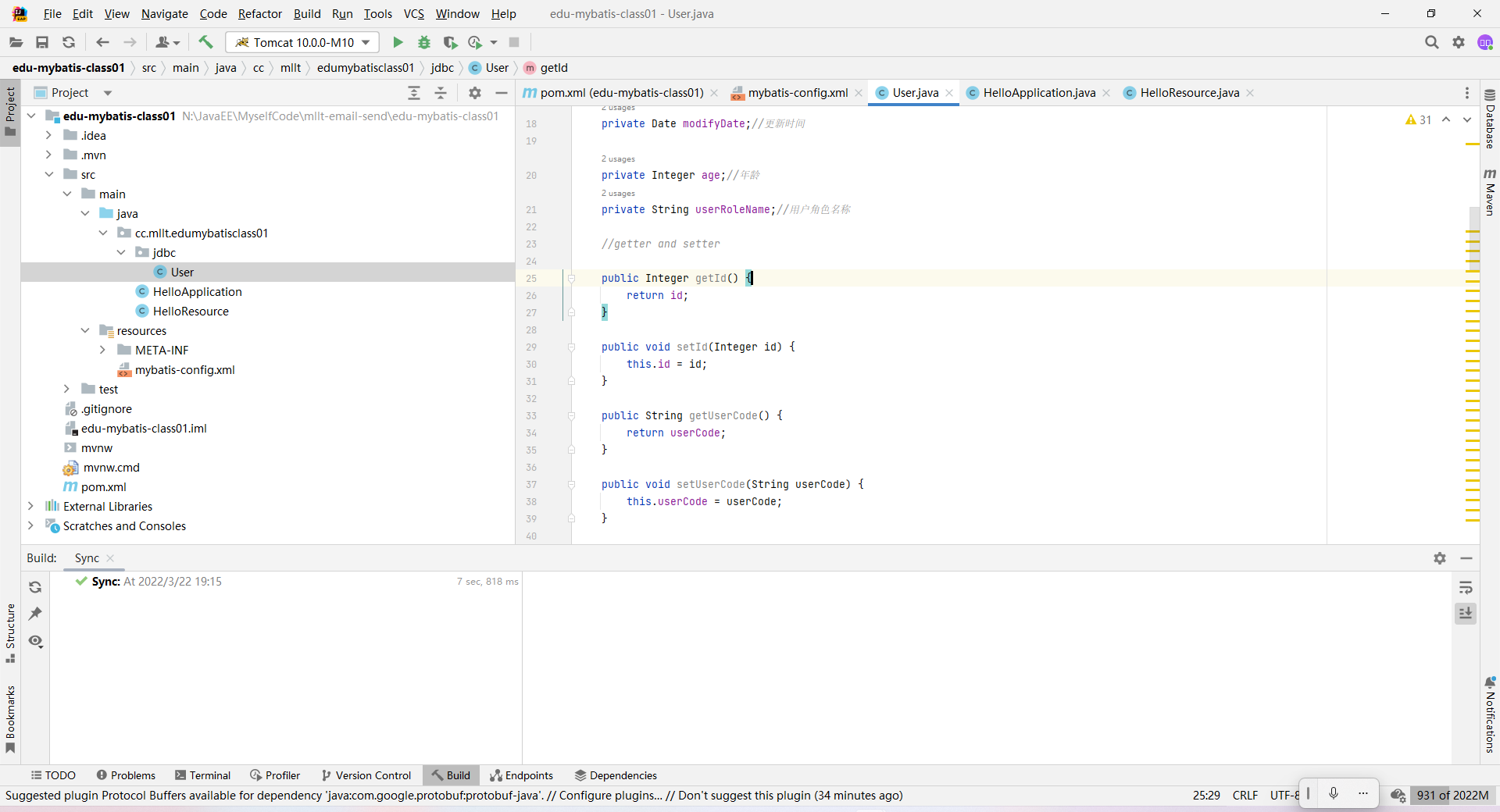The height and width of the screenshot is (812, 1500).
Task: Open Maven tool window
Action: click(1490, 191)
